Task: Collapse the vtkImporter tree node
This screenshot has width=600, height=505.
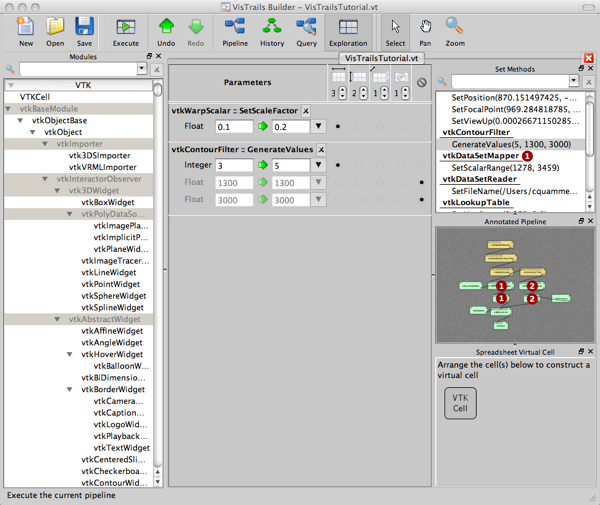Action: coord(45,144)
